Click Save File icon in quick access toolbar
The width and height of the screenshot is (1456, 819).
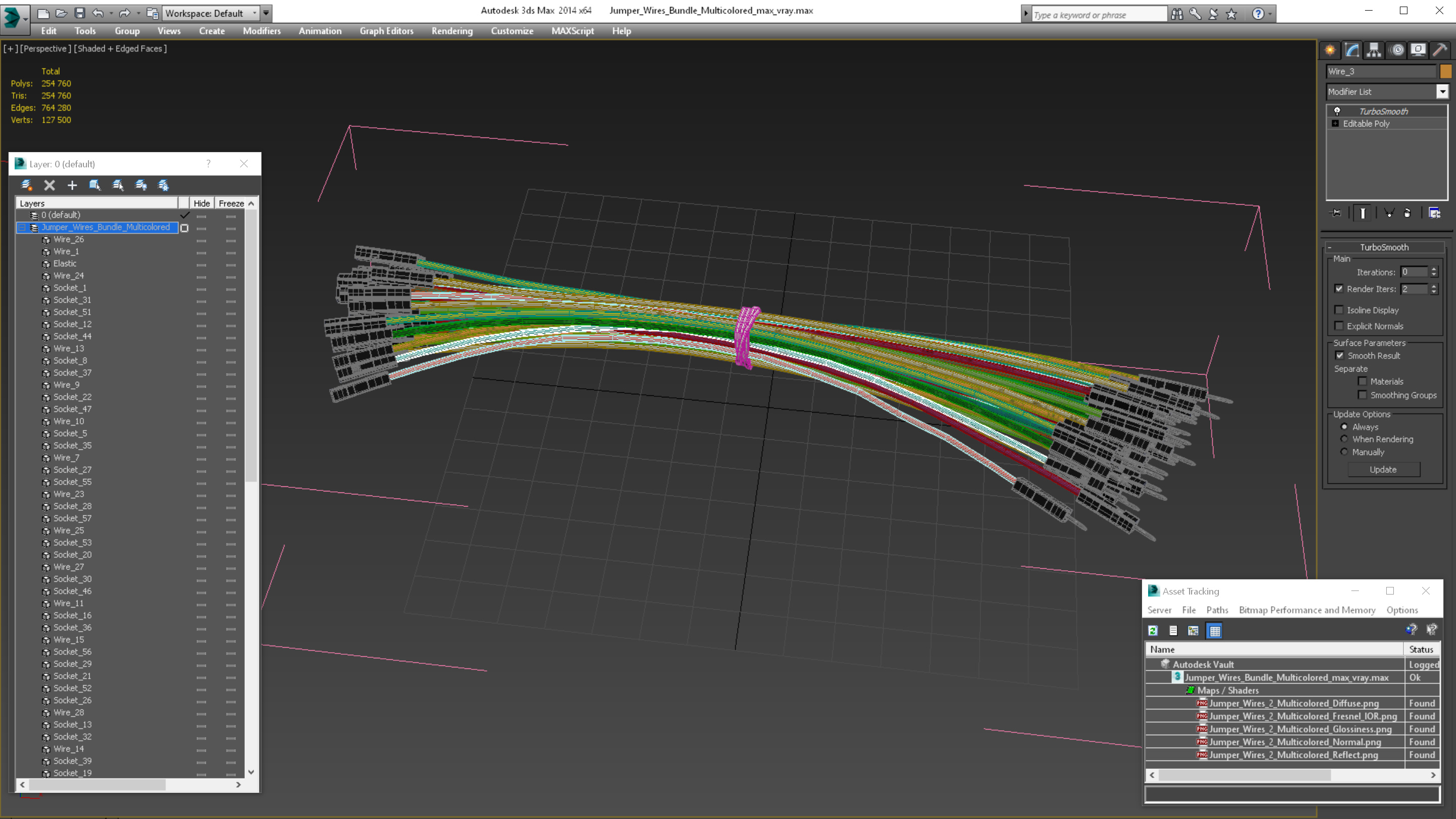(80, 13)
